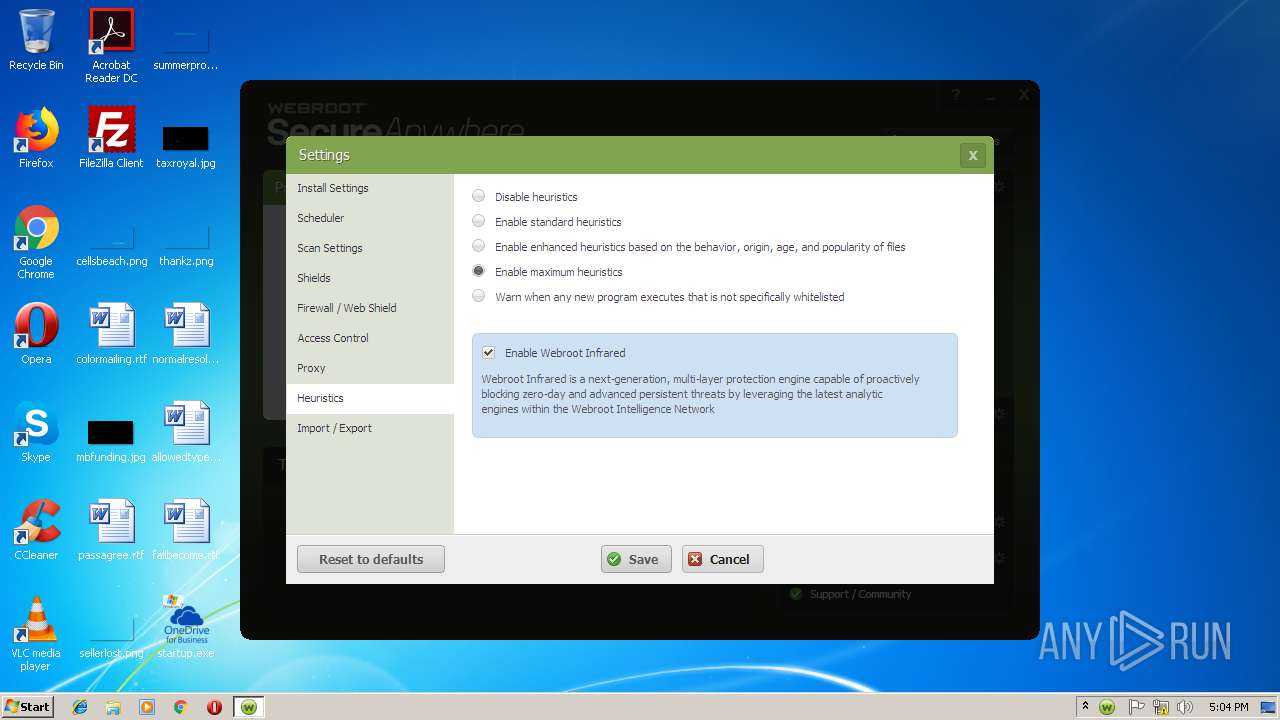The height and width of the screenshot is (720, 1280).
Task: Select sellerlost.png desktop file
Action: point(111,639)
